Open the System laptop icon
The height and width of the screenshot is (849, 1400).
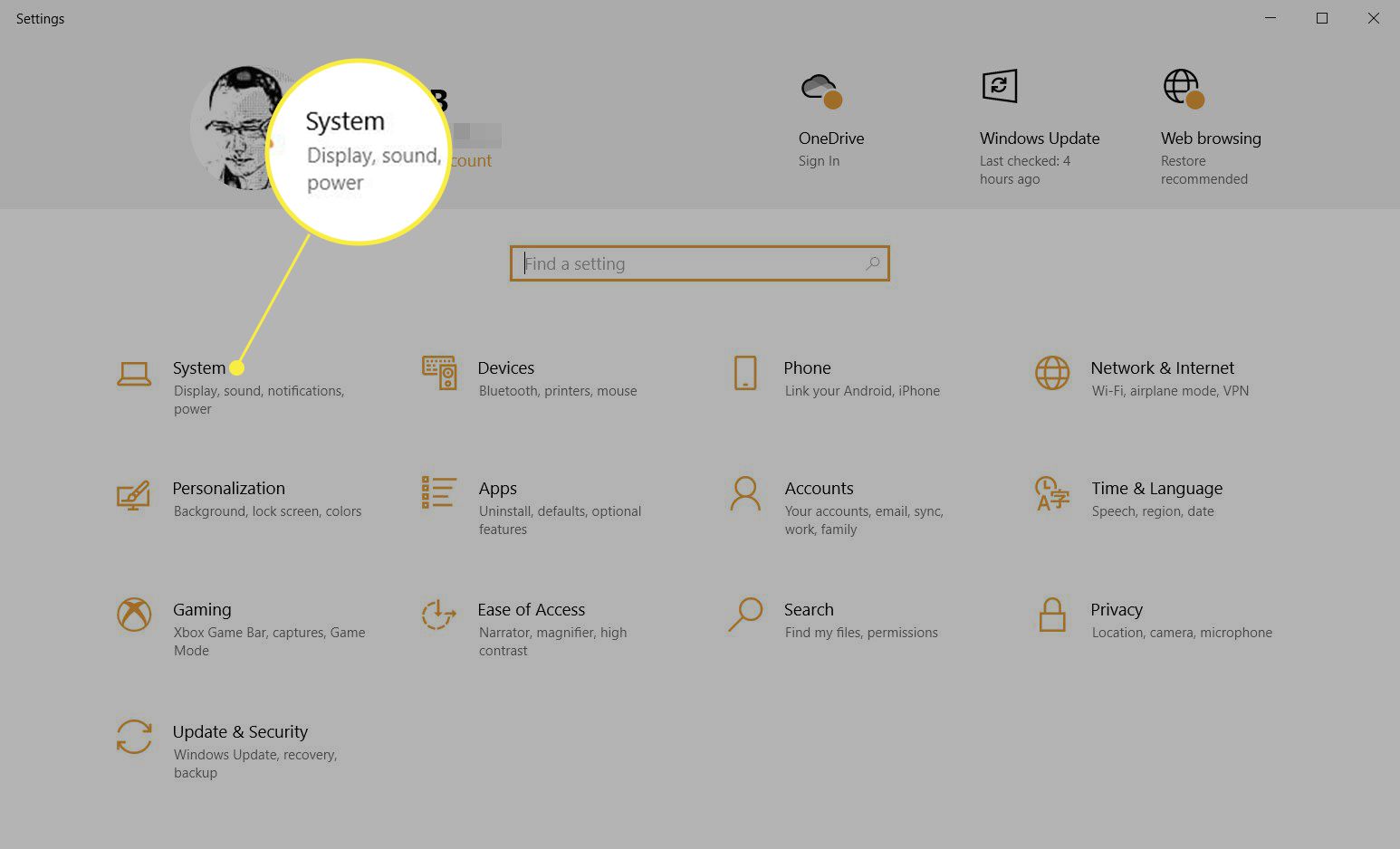point(134,373)
